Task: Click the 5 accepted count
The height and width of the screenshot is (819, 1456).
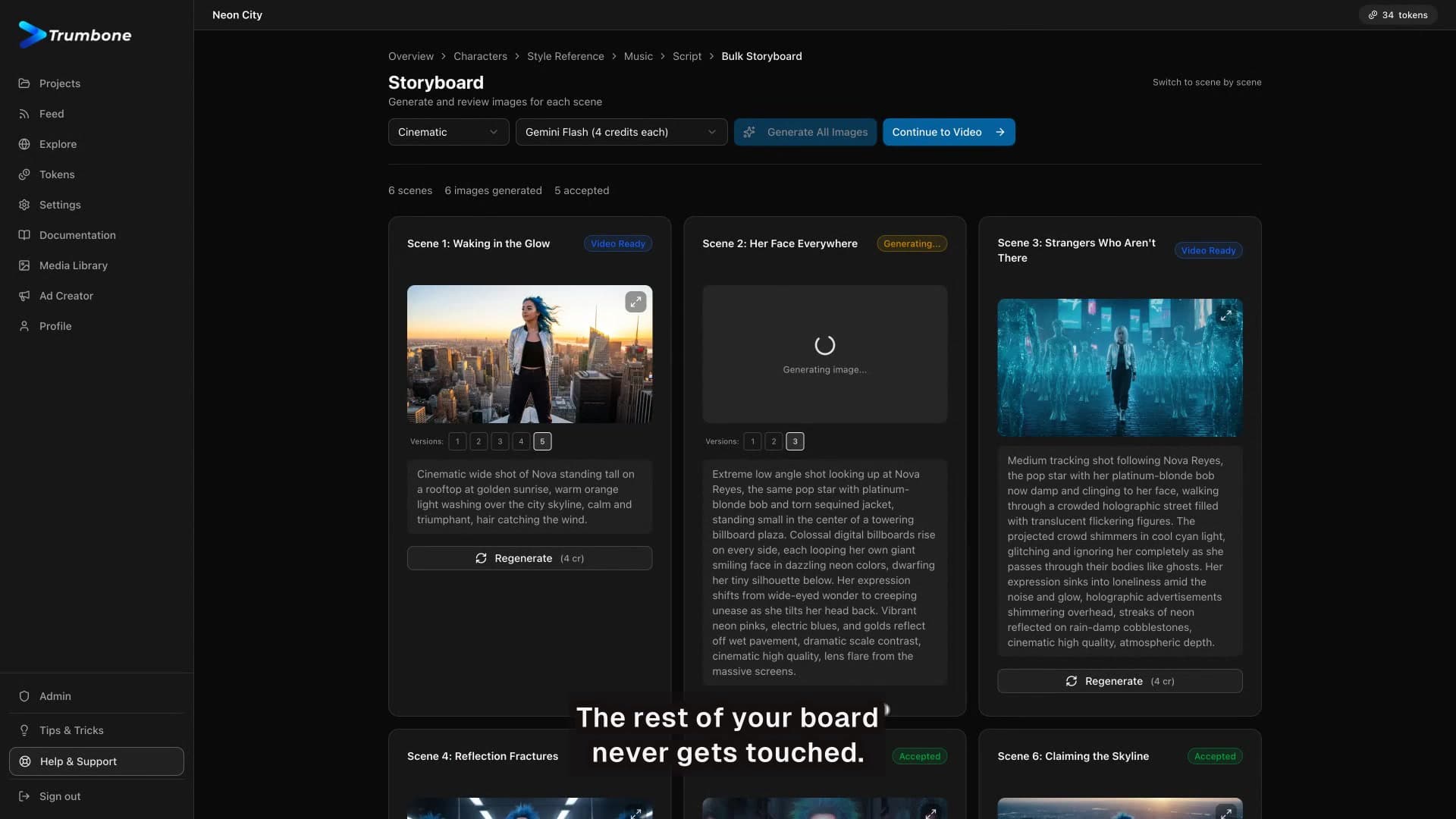Action: pos(582,190)
